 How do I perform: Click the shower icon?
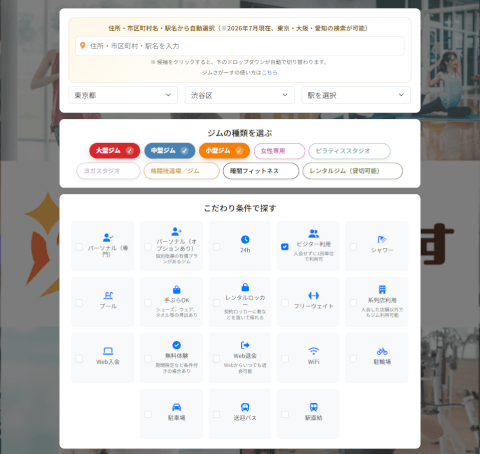pyautogui.click(x=382, y=239)
